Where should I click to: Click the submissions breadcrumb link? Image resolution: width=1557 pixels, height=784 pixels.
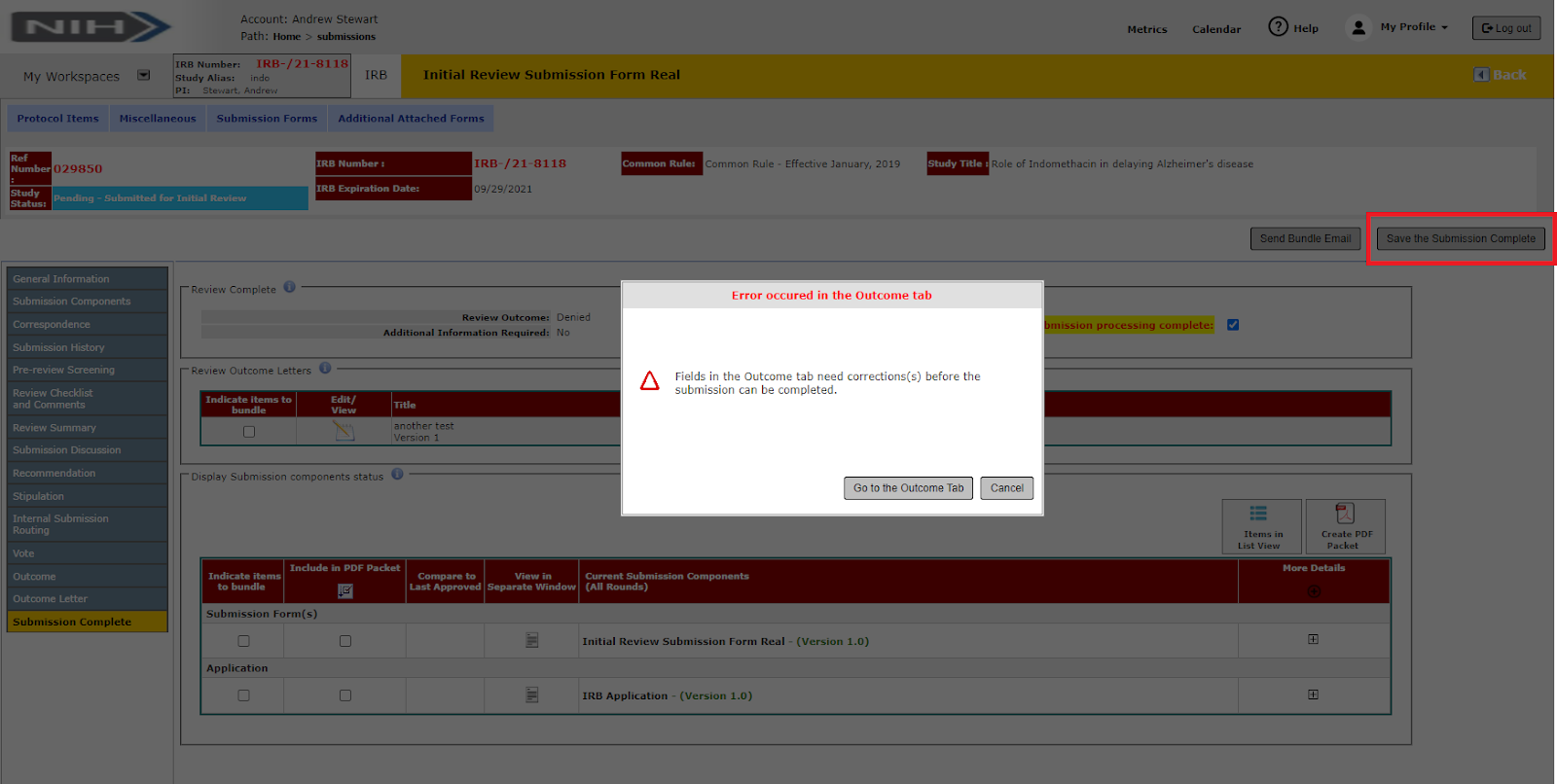click(346, 37)
